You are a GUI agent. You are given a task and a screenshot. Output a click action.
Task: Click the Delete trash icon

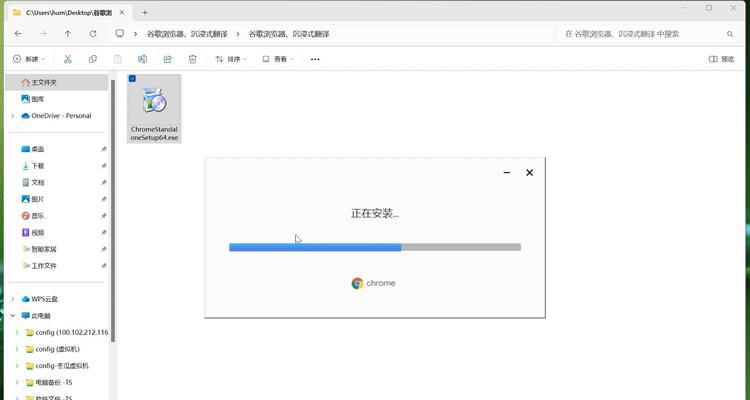pyautogui.click(x=192, y=59)
